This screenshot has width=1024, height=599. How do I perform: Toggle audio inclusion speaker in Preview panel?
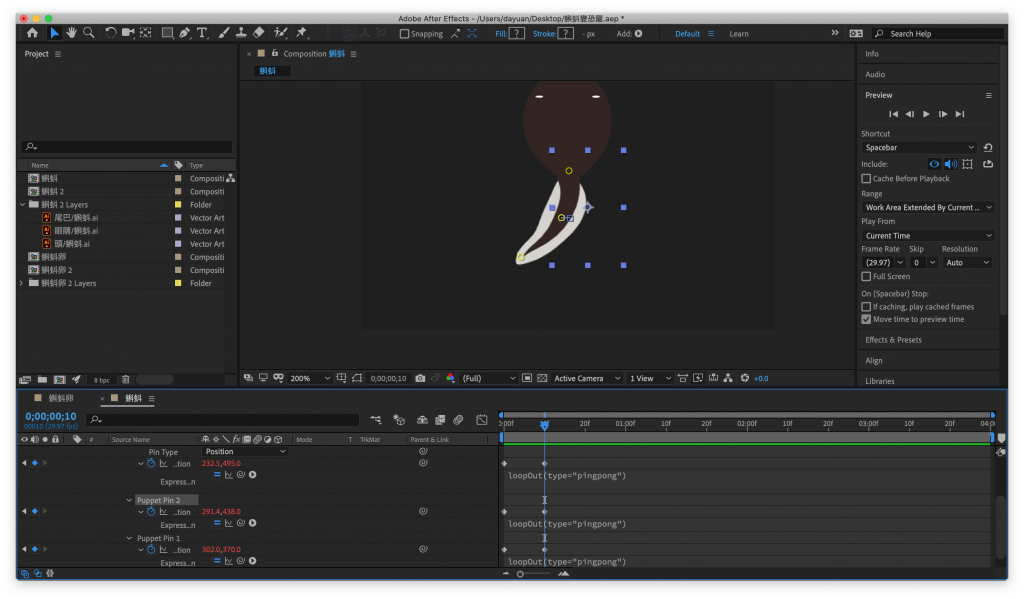[951, 164]
